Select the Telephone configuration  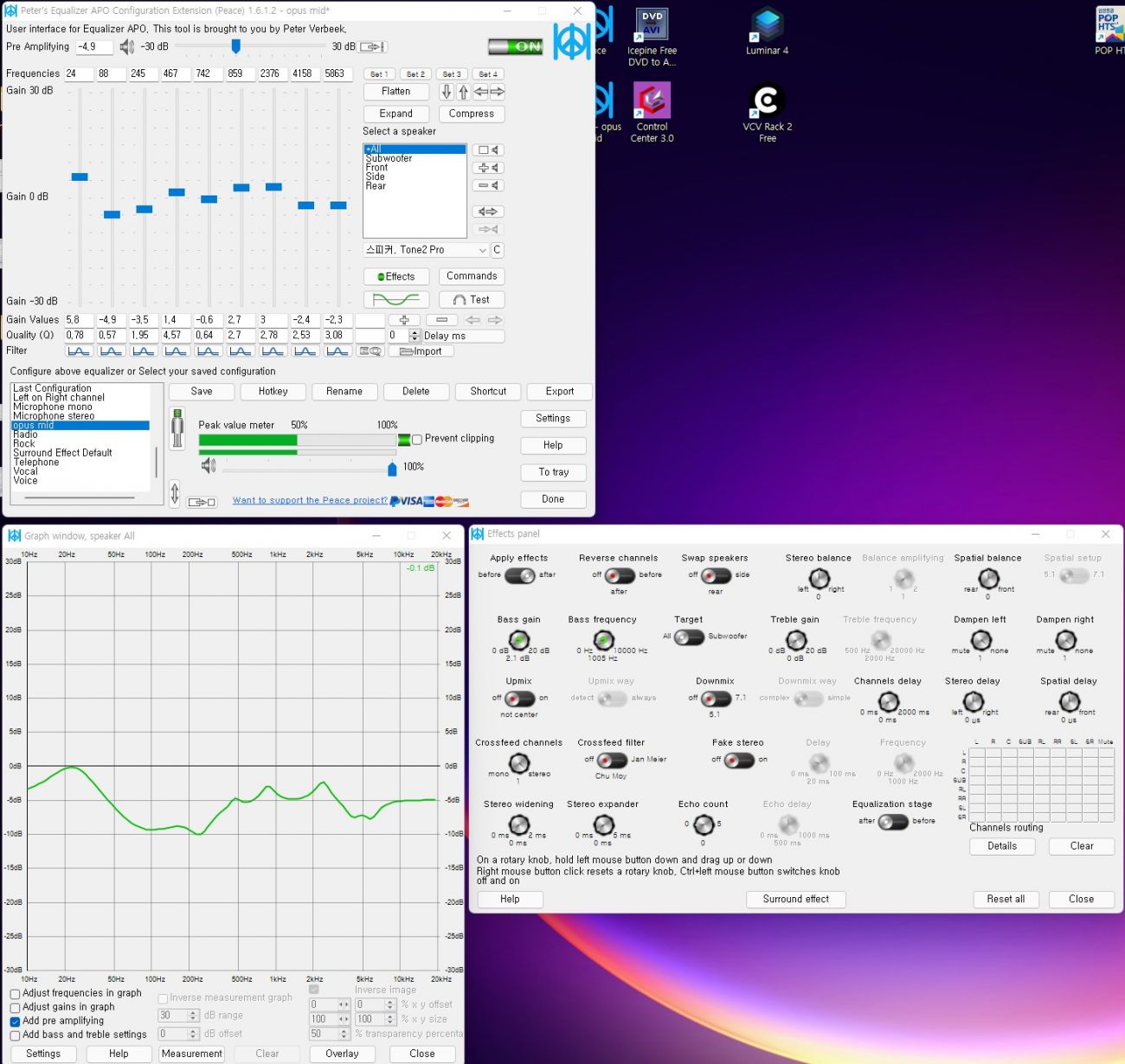pyautogui.click(x=36, y=462)
